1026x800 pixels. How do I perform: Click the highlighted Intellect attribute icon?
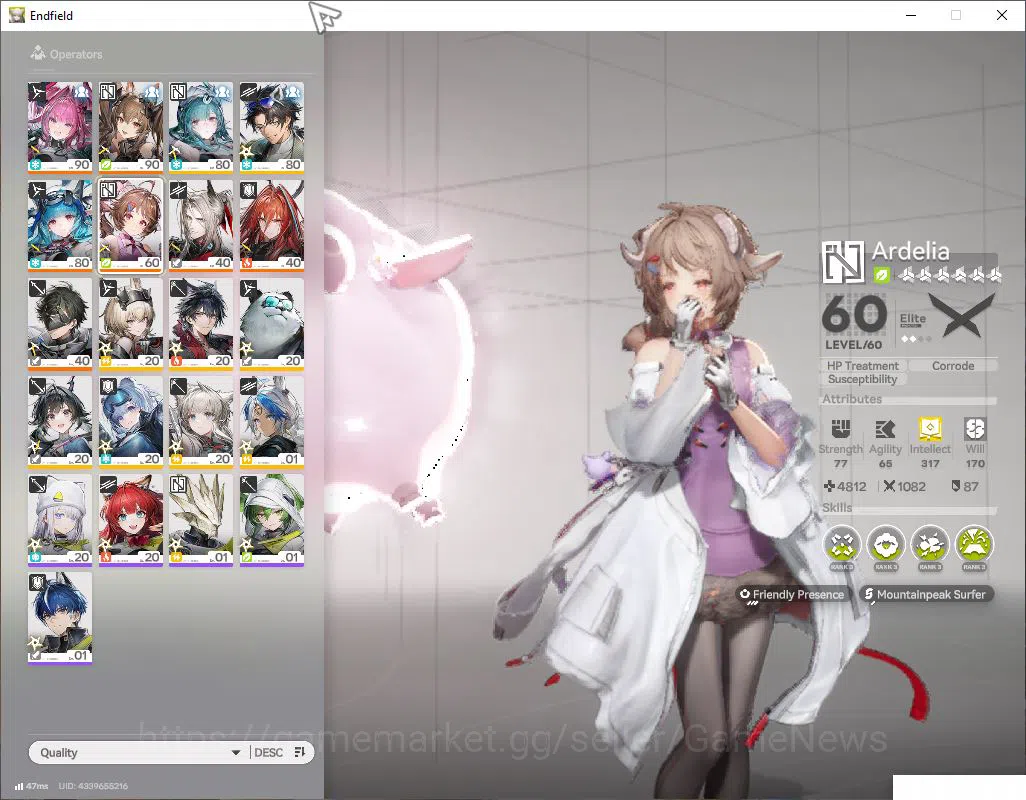[x=930, y=428]
